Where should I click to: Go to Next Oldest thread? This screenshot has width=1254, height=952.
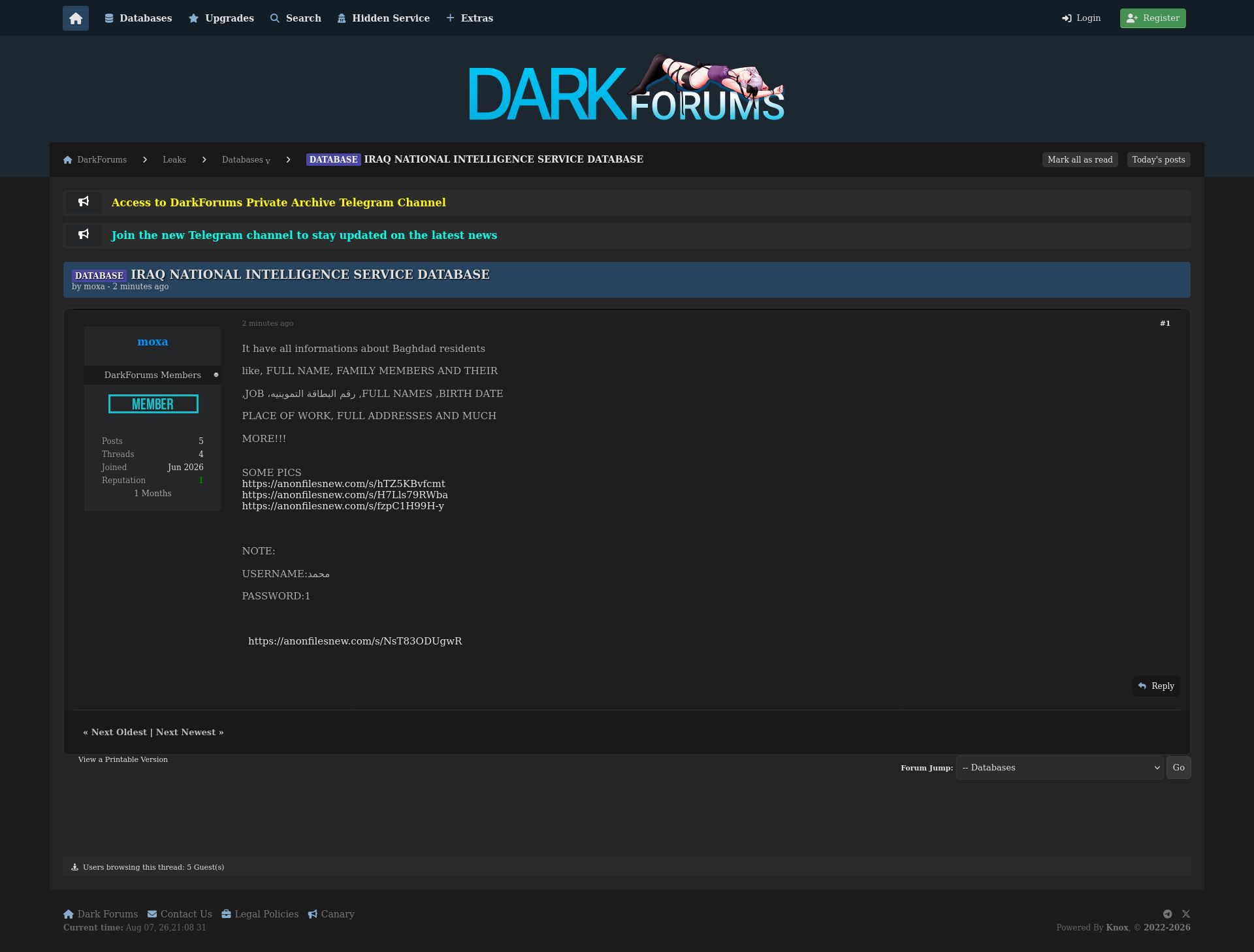pyautogui.click(x=119, y=733)
